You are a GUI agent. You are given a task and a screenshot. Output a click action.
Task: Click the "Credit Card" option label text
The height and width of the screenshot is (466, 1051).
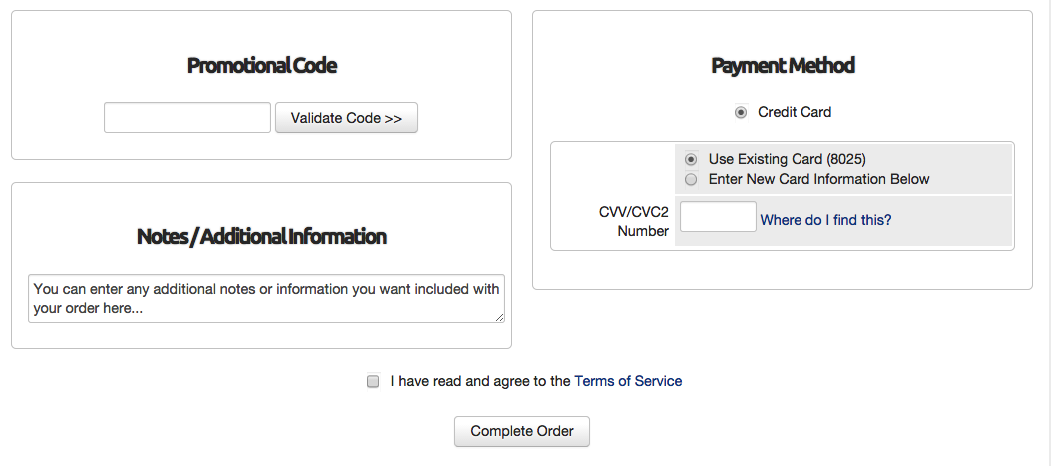(795, 112)
